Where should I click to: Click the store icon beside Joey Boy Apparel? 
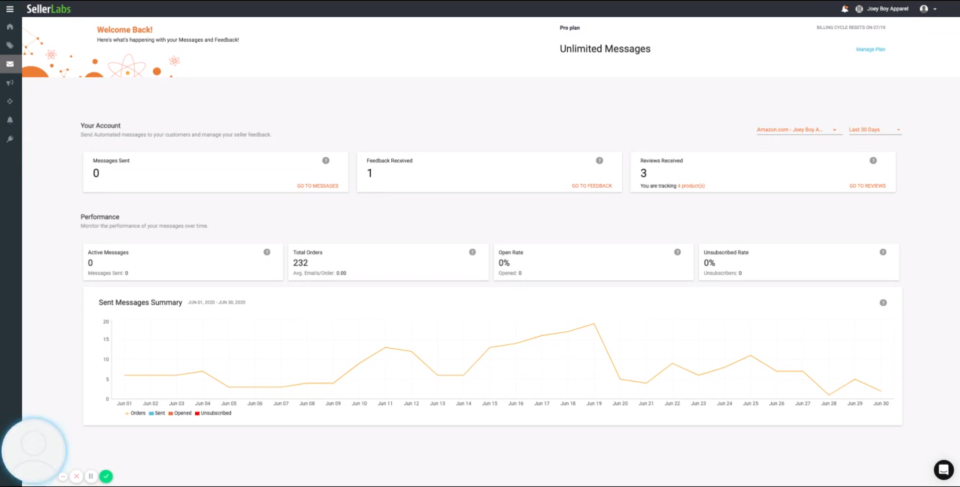tap(859, 9)
